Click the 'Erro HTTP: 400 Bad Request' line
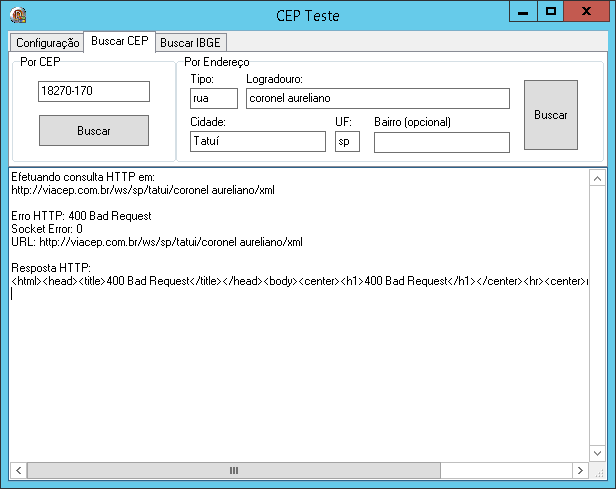The height and width of the screenshot is (489, 616). pos(81,216)
